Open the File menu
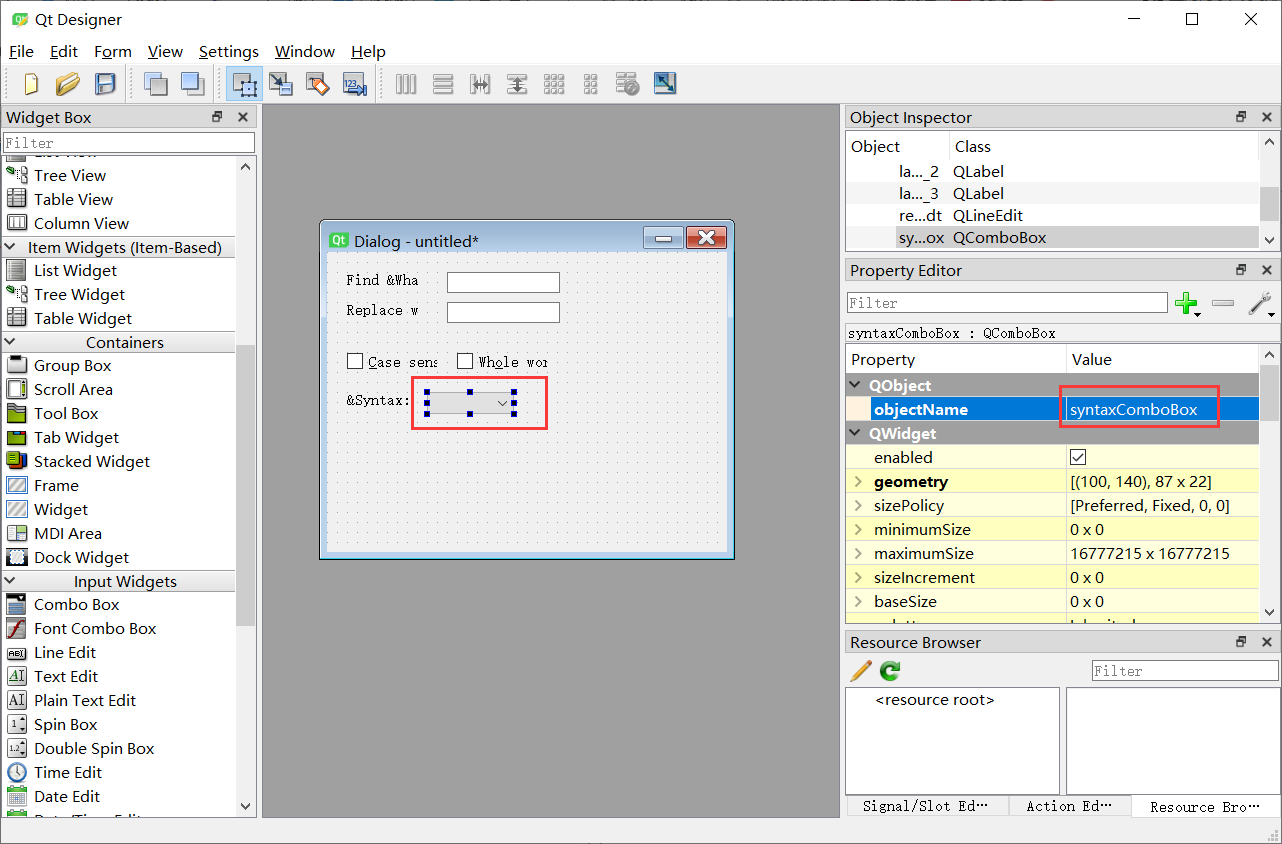This screenshot has width=1282, height=844. click(x=21, y=51)
